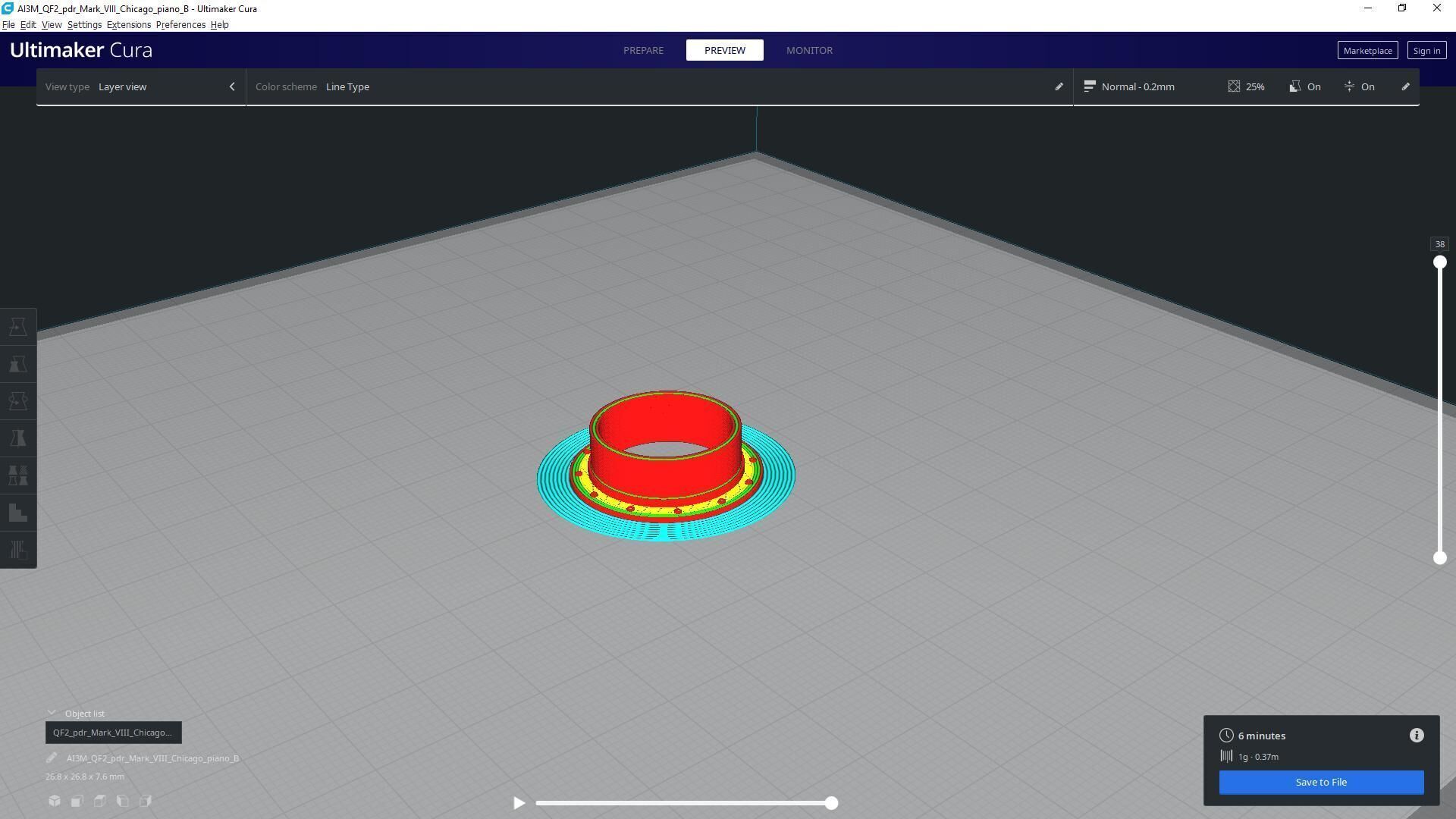Open the Per Model Settings tool
The image size is (1456, 819).
18,476
